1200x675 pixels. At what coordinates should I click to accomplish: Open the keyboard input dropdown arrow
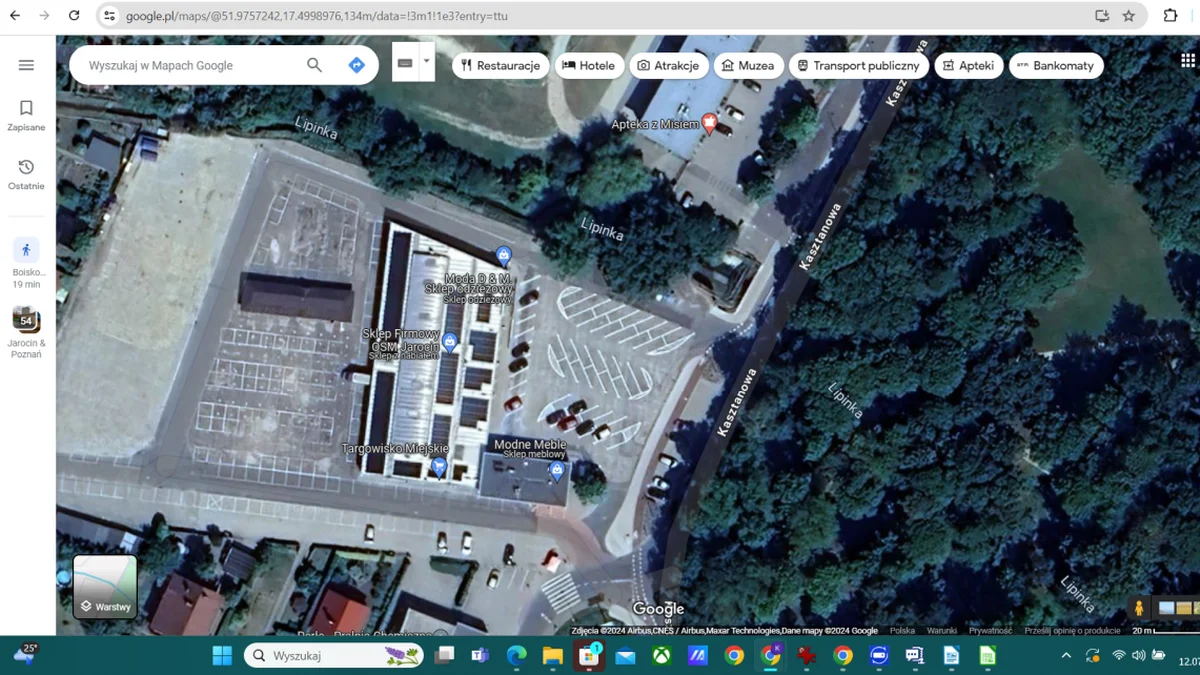point(427,61)
